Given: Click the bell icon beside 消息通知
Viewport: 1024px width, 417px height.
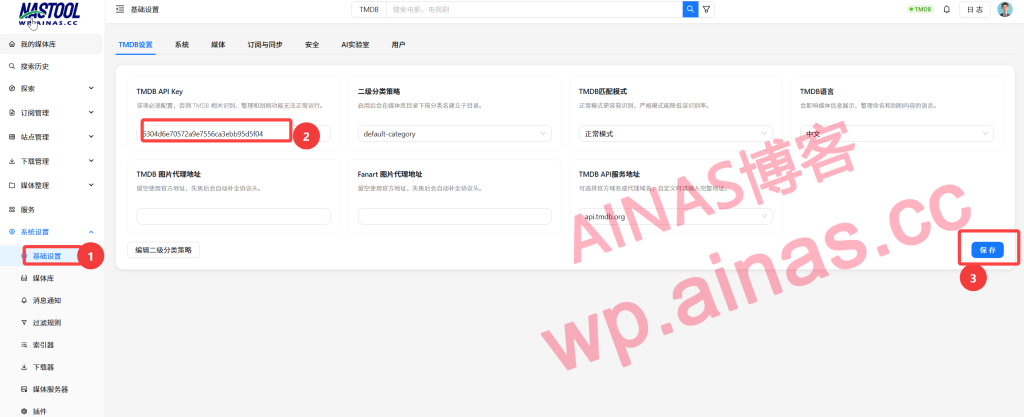Looking at the screenshot, I should pos(24,300).
